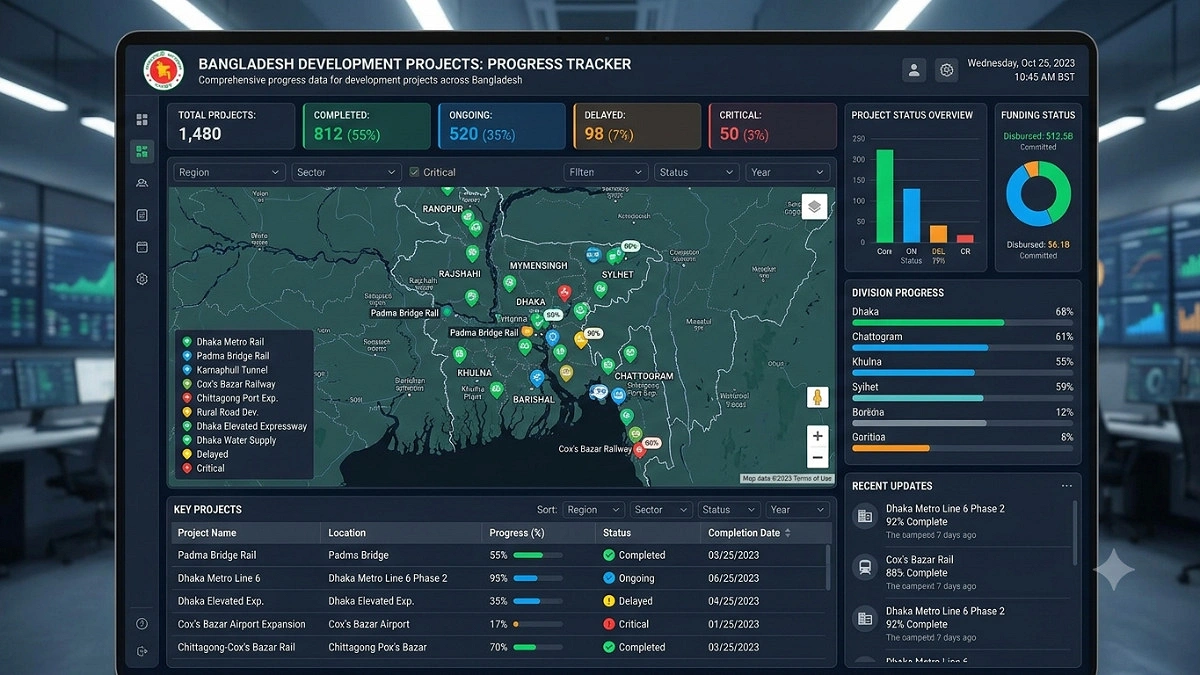The width and height of the screenshot is (1200, 675).
Task: Click the red map marker north of Dhaka
Action: pos(564,293)
